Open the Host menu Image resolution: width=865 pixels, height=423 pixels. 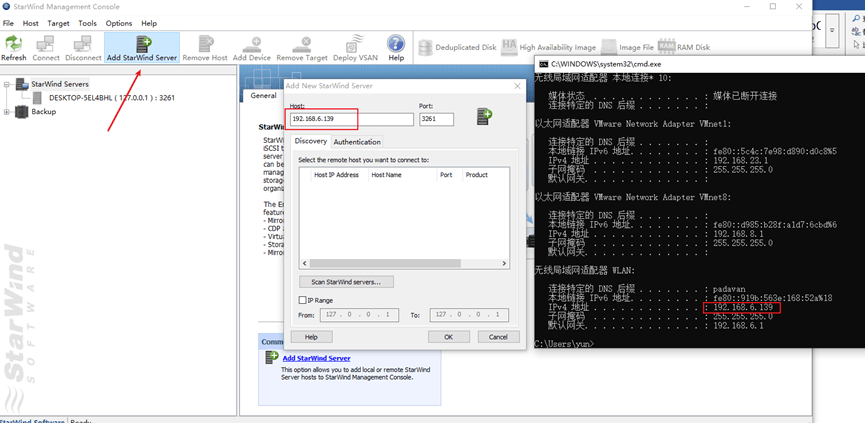point(31,23)
